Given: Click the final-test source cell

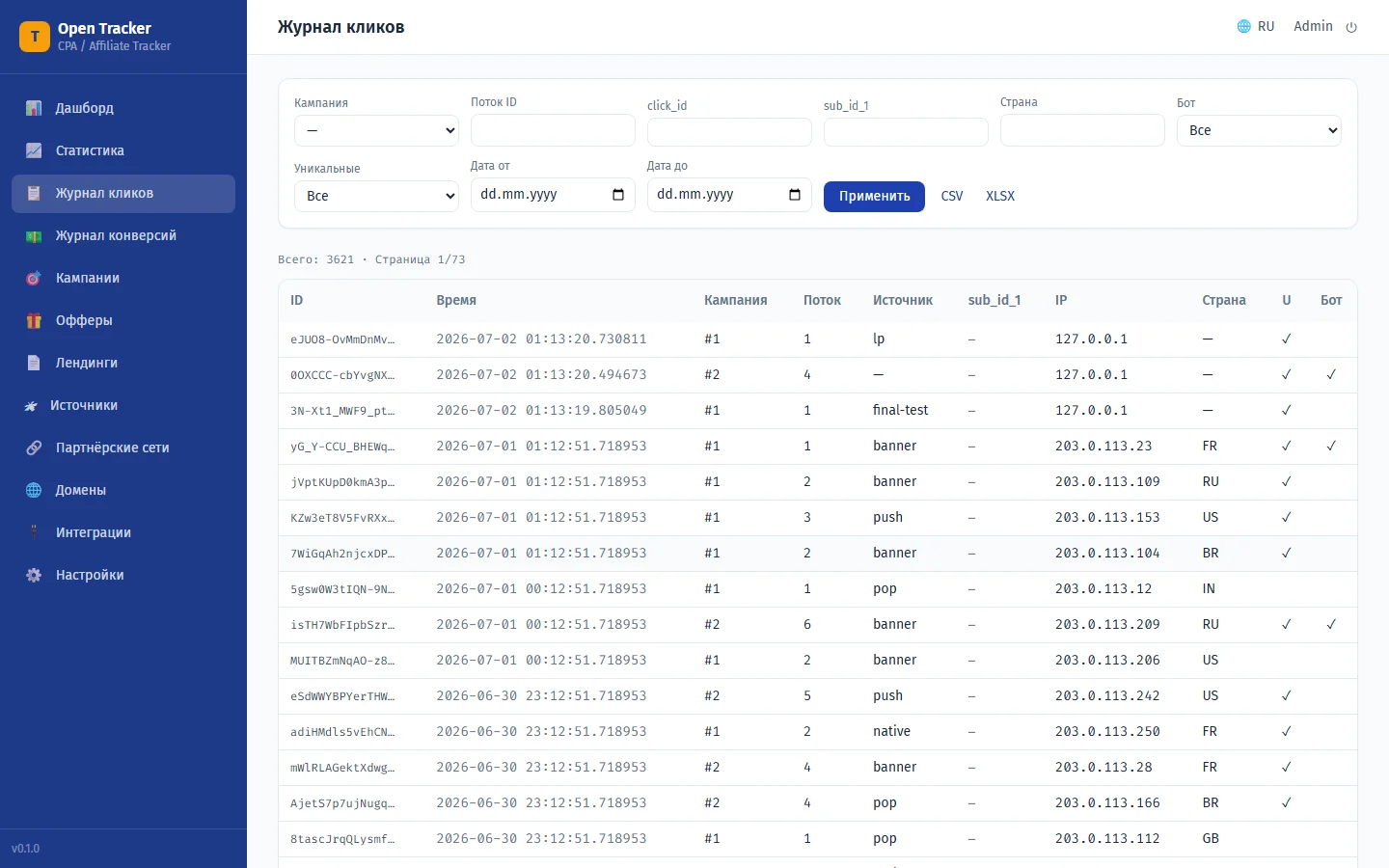Looking at the screenshot, I should (x=900, y=411).
